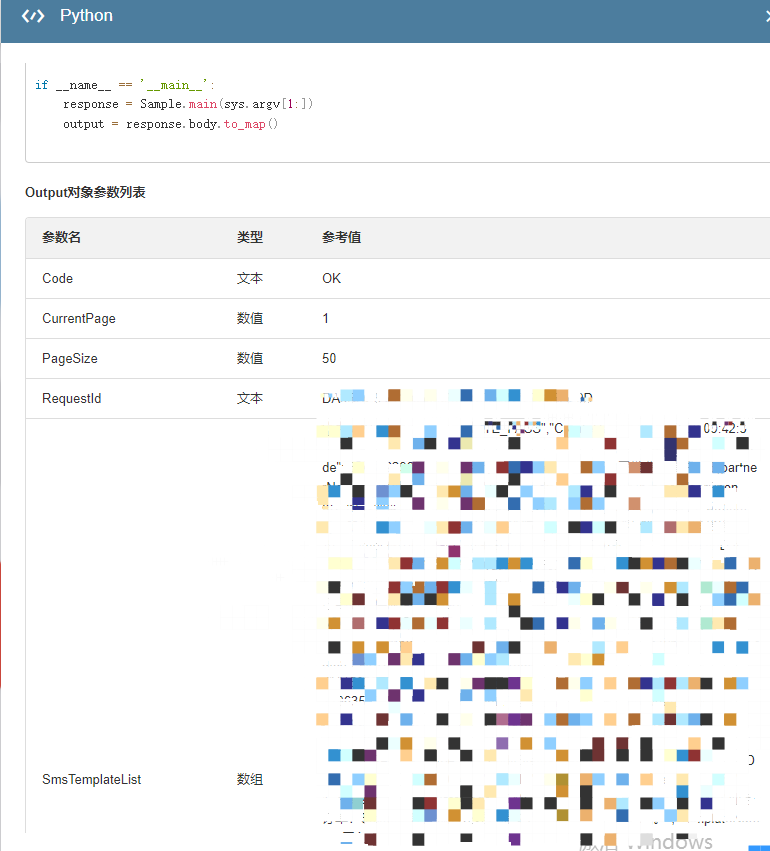Click the 参数名 column header
Screen dimensions: 770x851
tap(61, 238)
